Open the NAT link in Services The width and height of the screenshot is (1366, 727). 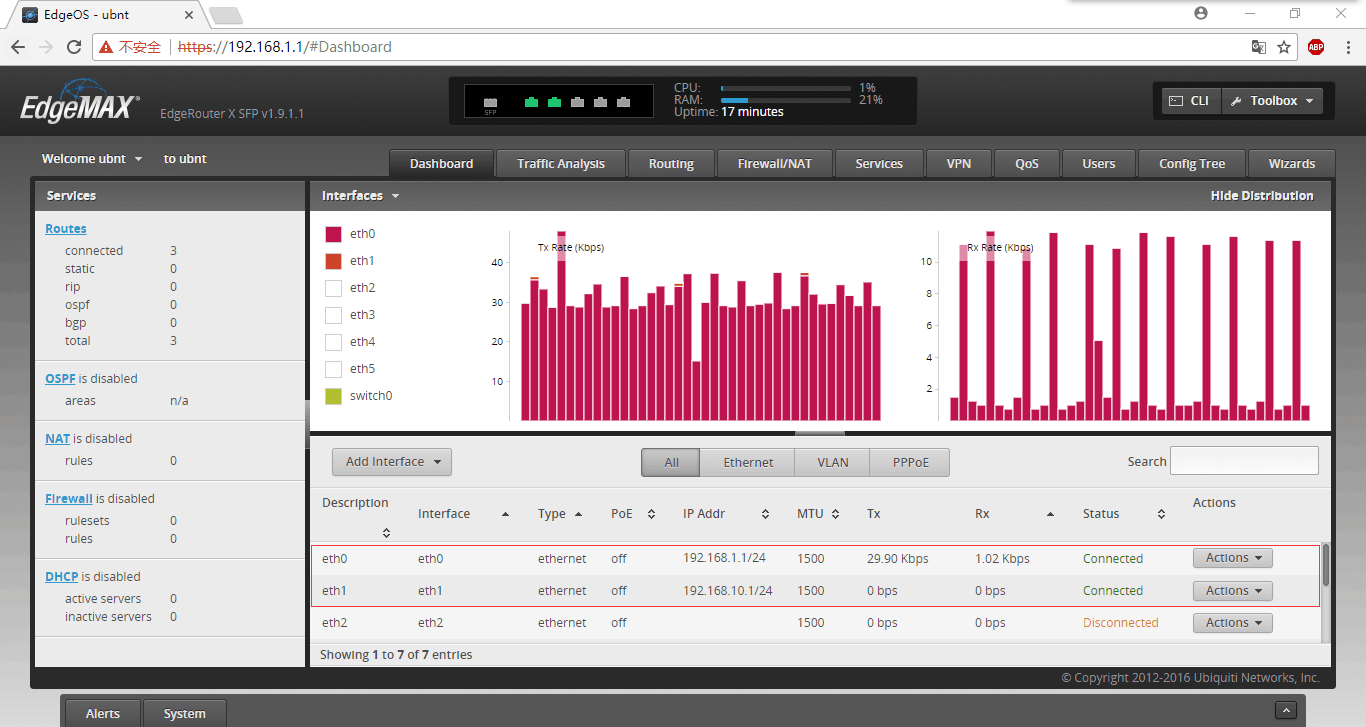57,439
